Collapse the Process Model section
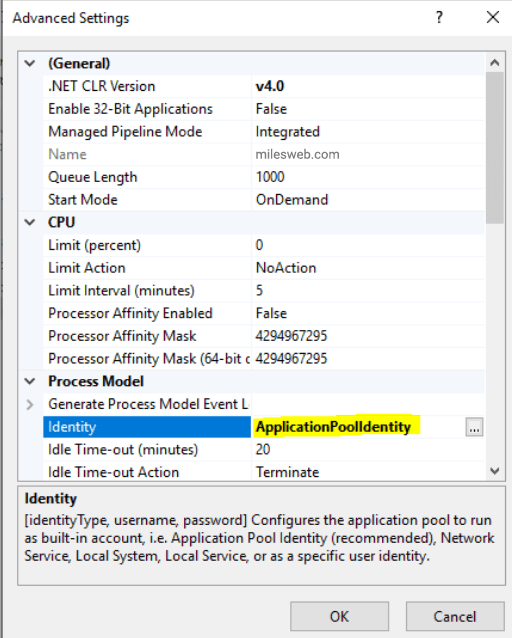 (x=30, y=381)
